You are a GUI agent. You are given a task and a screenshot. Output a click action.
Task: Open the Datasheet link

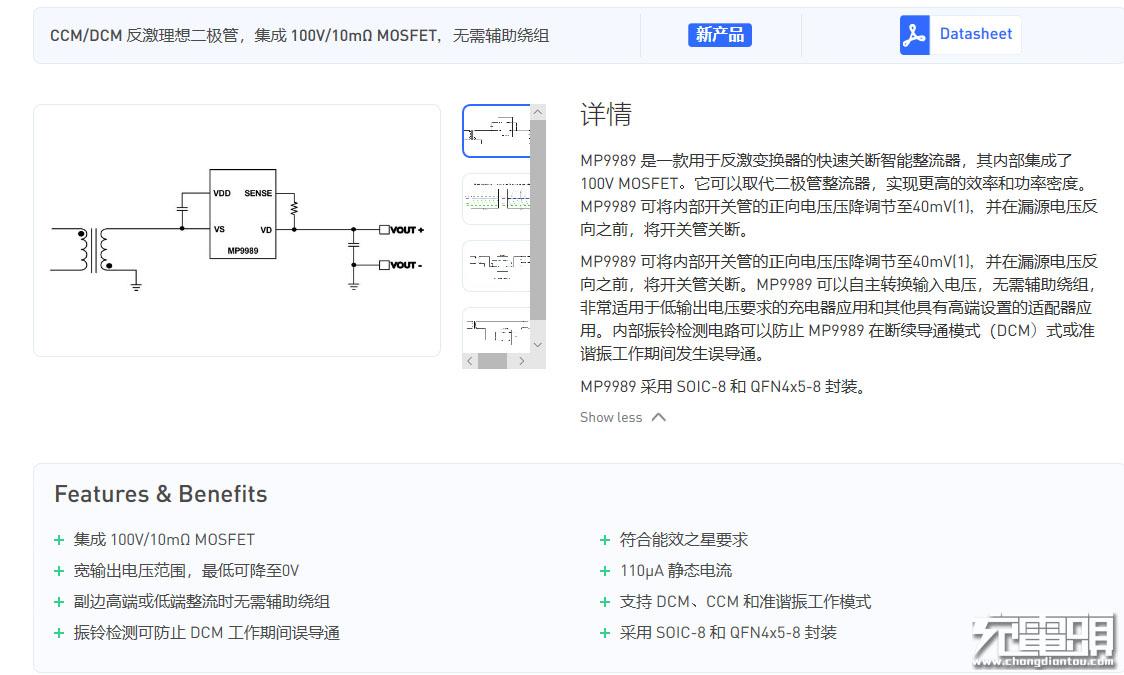point(975,34)
